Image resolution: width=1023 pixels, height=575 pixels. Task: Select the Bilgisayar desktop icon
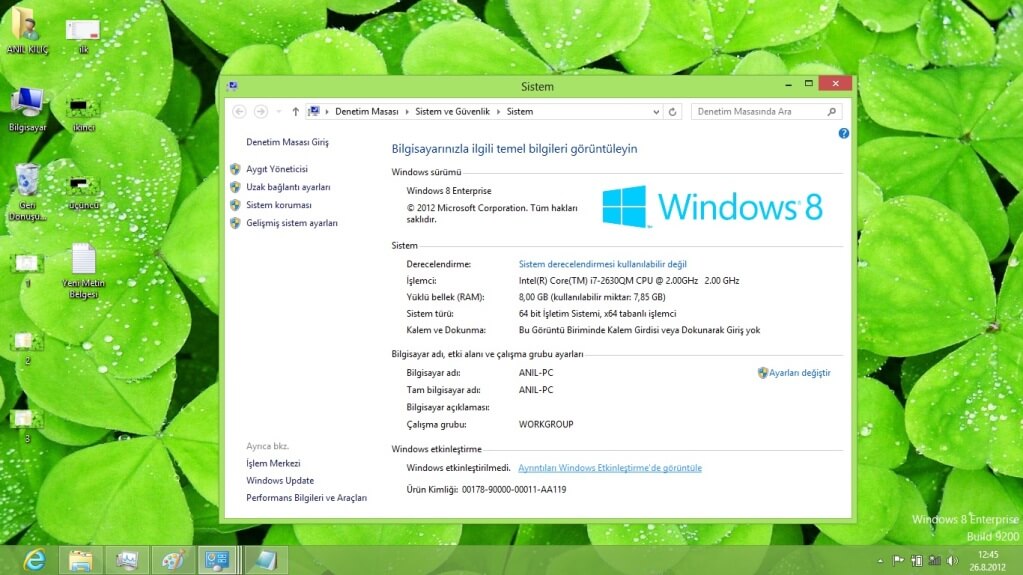pos(27,103)
